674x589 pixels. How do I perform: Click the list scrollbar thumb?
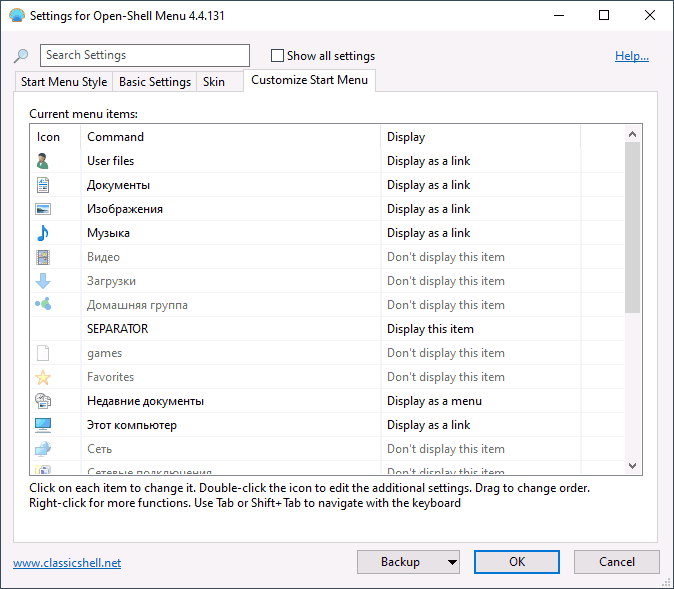[632, 227]
